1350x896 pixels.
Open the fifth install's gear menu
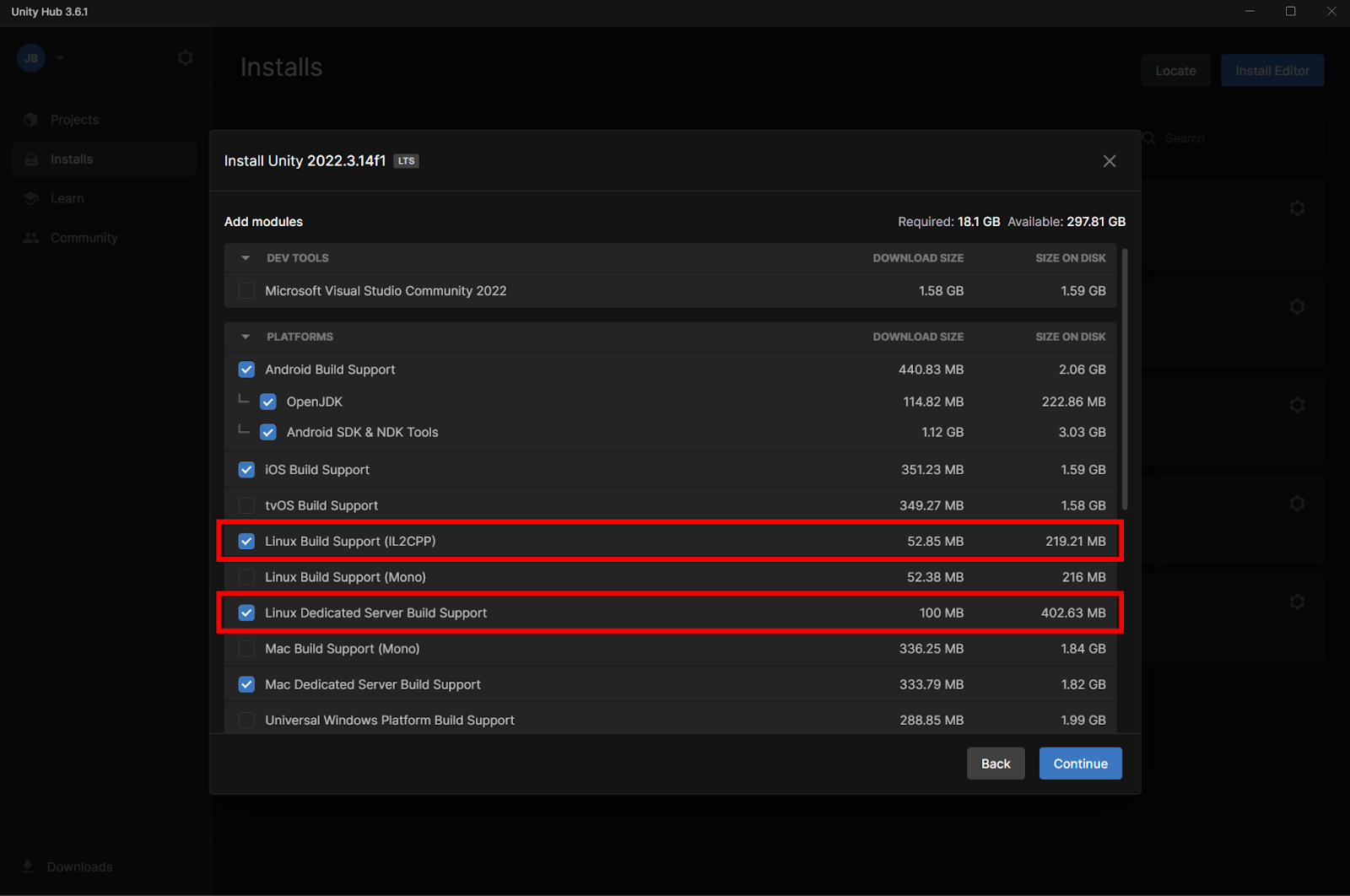[x=1298, y=602]
